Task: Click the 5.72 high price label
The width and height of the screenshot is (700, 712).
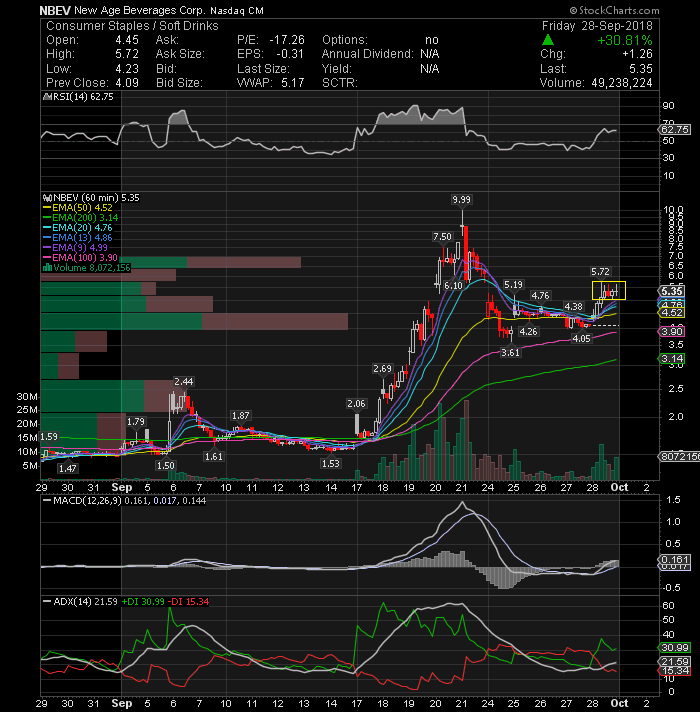Action: click(x=600, y=272)
